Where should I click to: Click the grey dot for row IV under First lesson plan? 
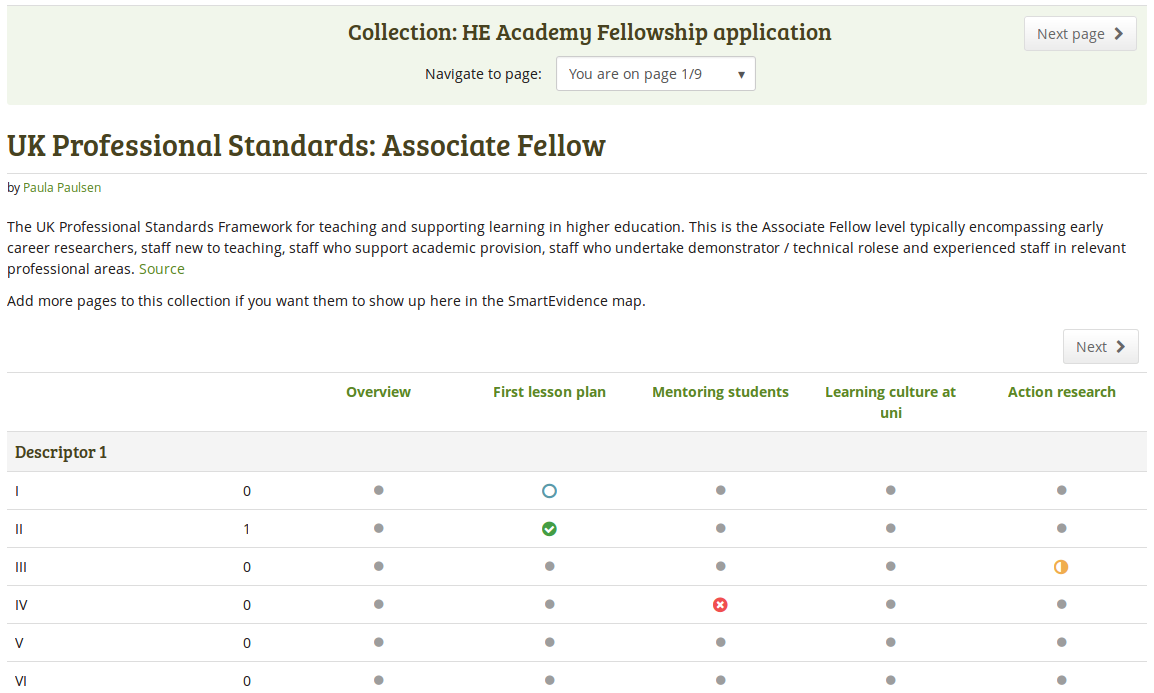(x=550, y=604)
